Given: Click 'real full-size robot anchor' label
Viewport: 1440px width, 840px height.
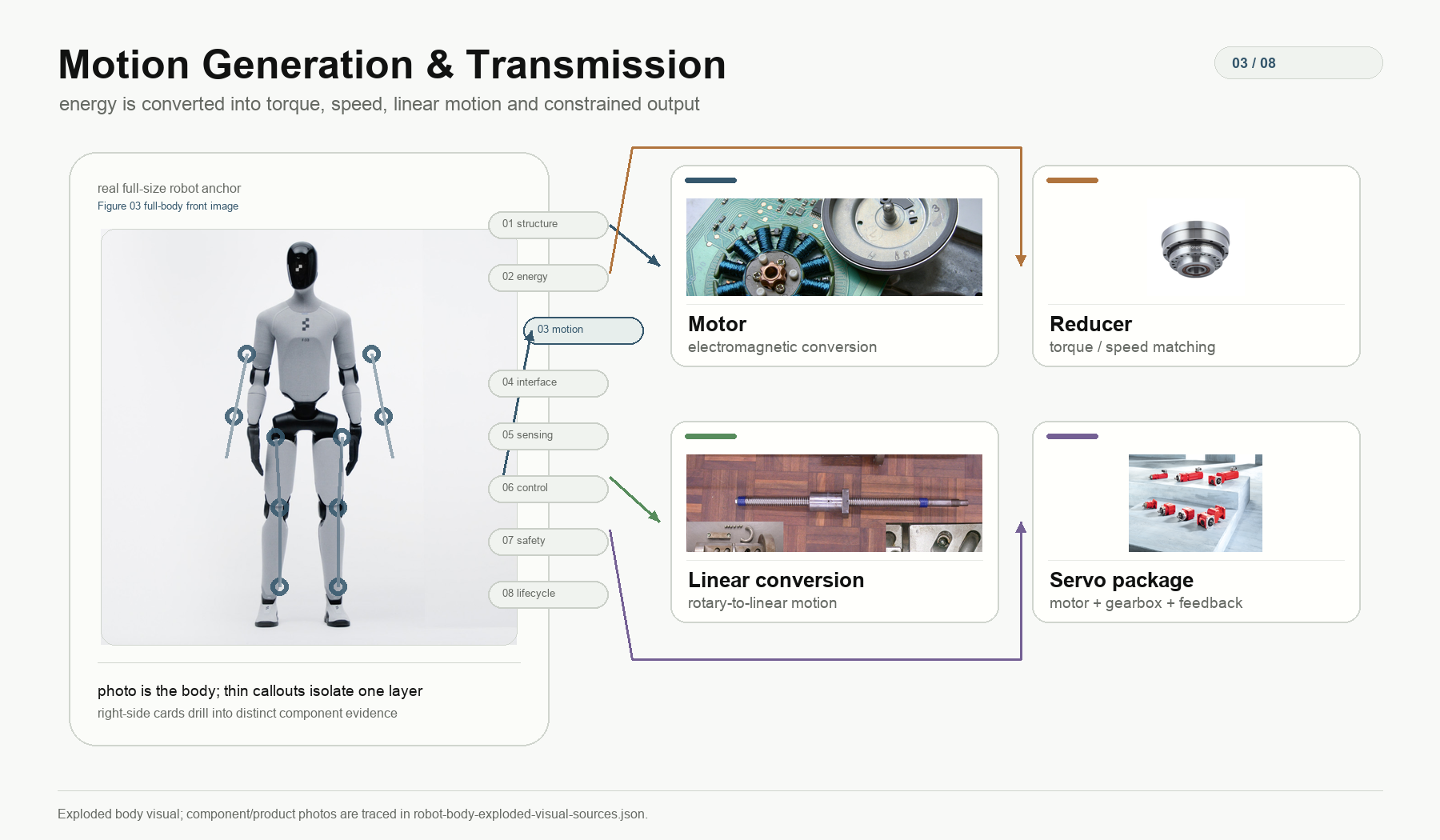Looking at the screenshot, I should (x=169, y=189).
